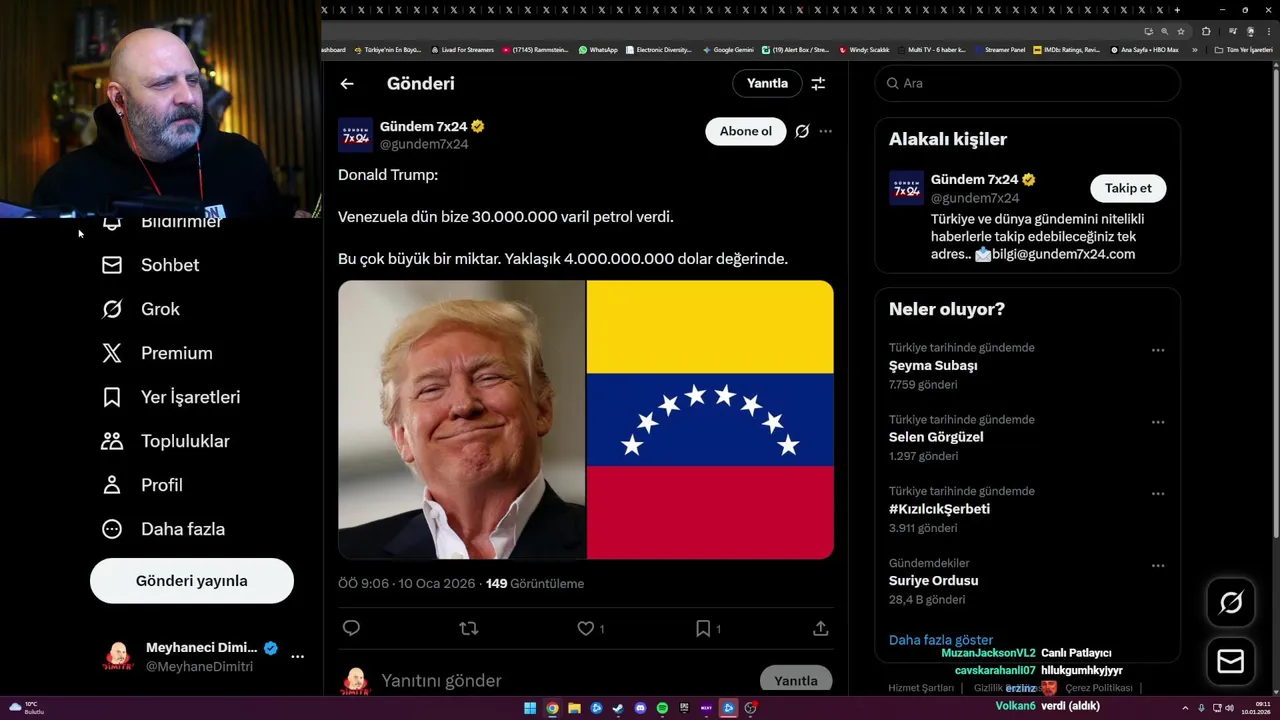The height and width of the screenshot is (720, 1280).
Task: Open Grok in the sidebar
Action: point(141,309)
